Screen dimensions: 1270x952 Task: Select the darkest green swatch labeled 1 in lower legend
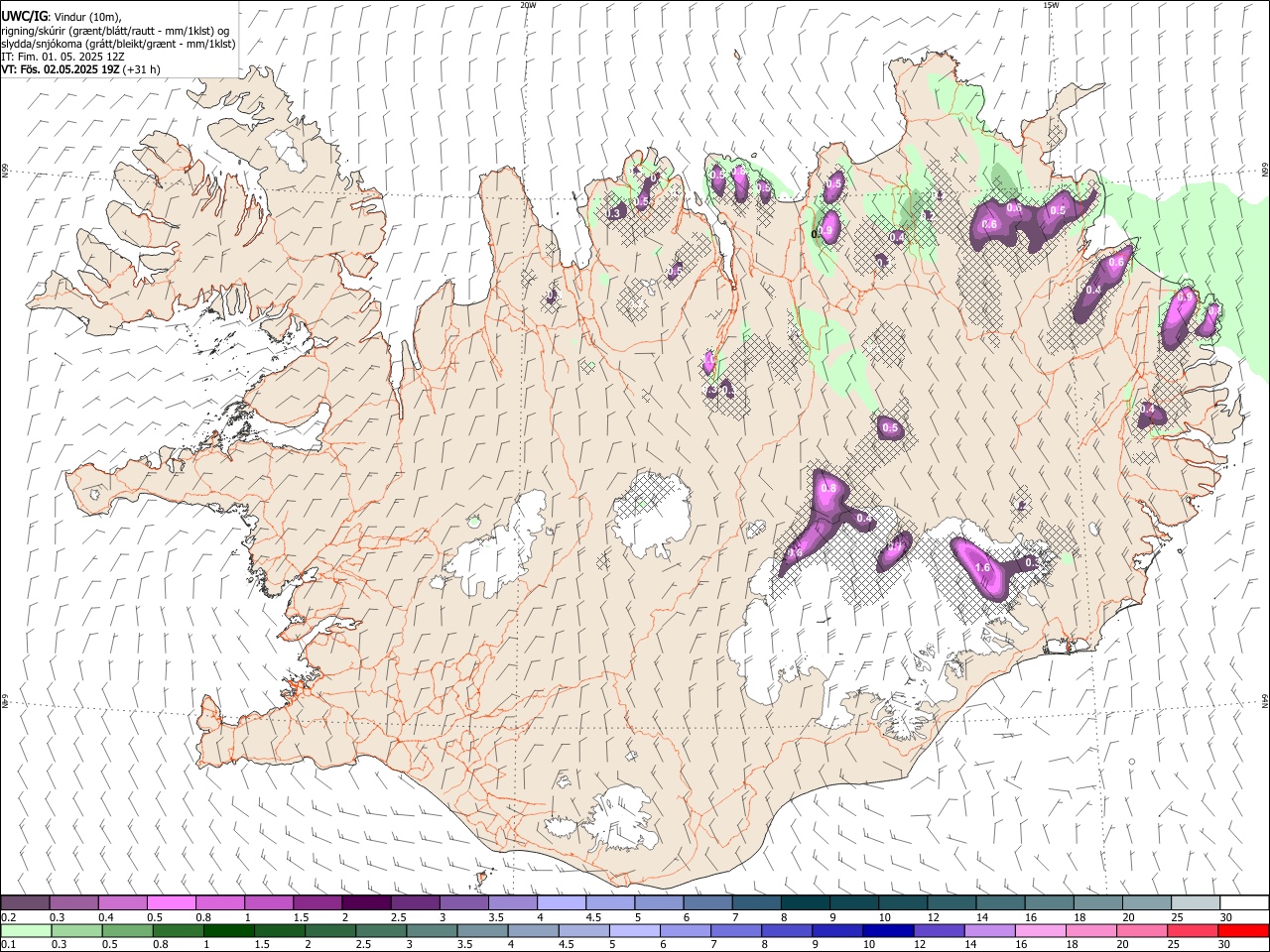228,930
